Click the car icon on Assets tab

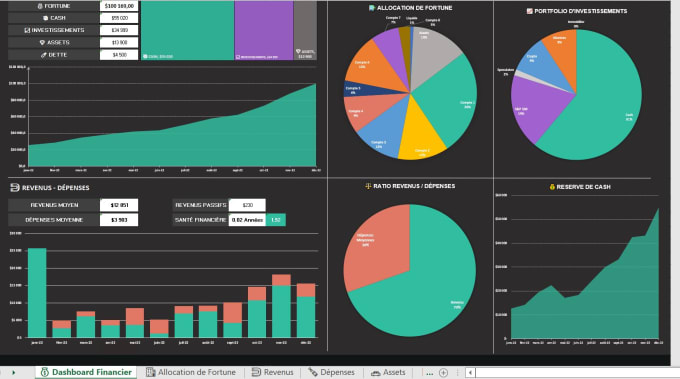pyautogui.click(x=376, y=372)
